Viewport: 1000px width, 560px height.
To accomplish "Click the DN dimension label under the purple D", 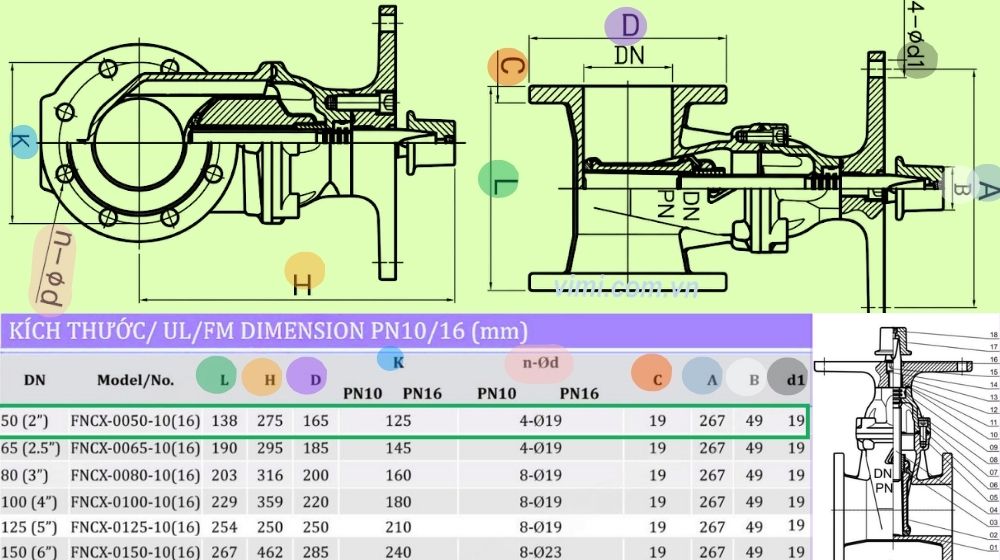I will pyautogui.click(x=629, y=55).
